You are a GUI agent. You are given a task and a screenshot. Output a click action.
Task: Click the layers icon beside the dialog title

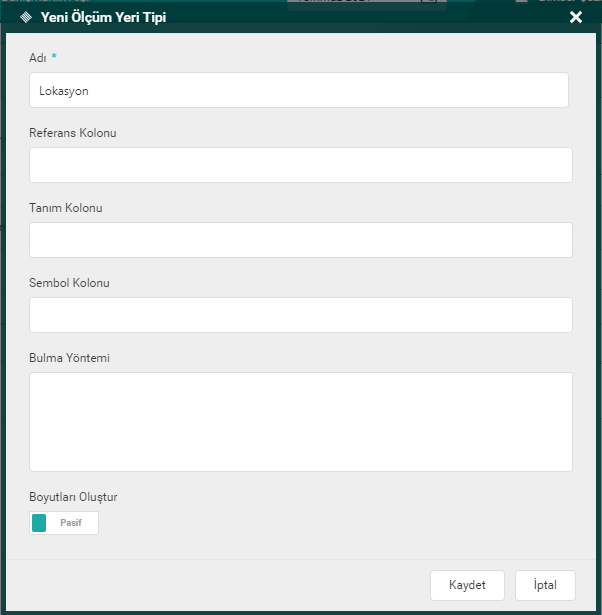pyautogui.click(x=25, y=17)
